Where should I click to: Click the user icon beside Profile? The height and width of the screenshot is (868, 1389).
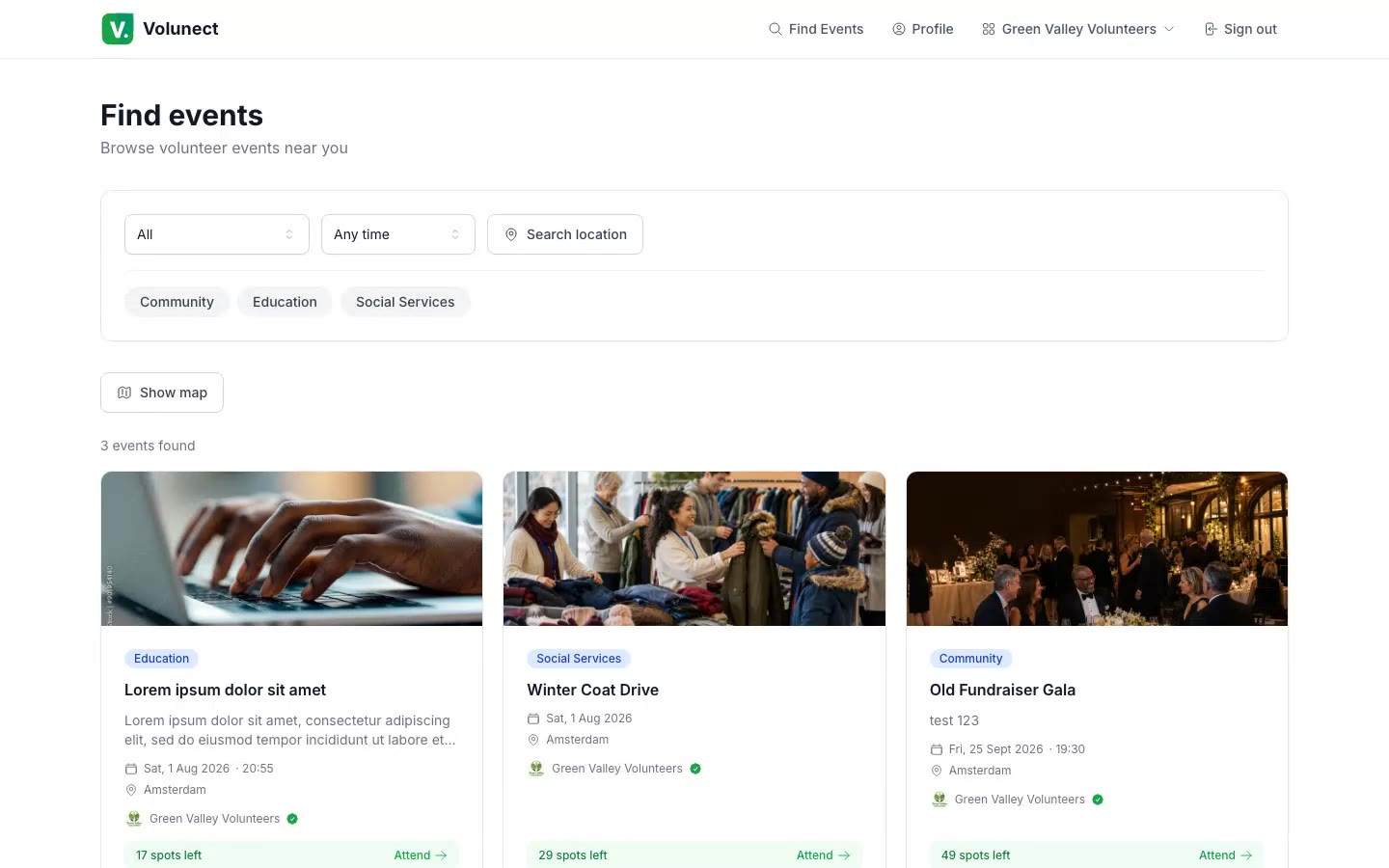(899, 29)
